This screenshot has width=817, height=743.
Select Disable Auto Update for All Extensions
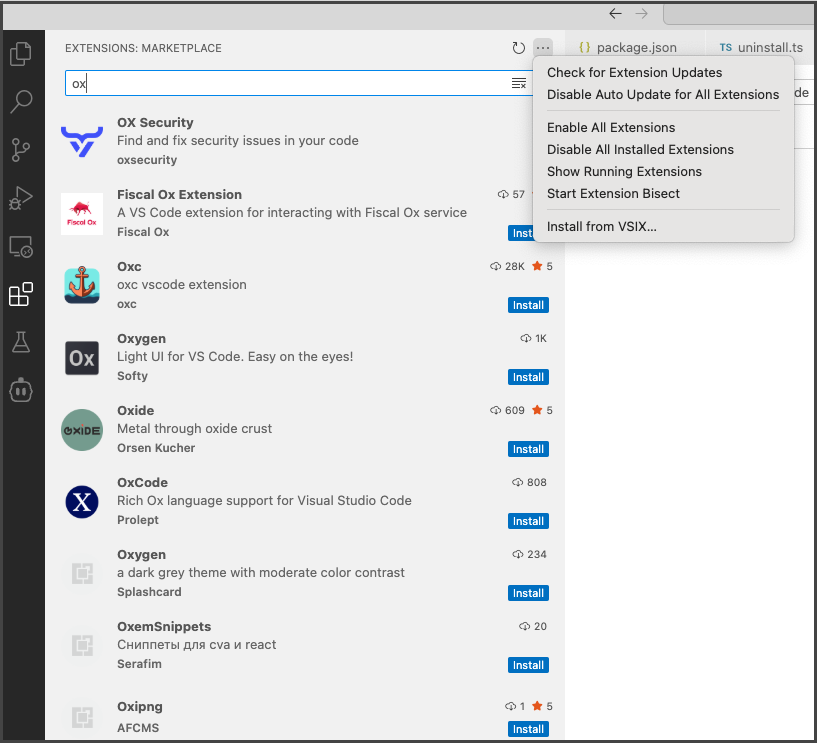pos(663,94)
